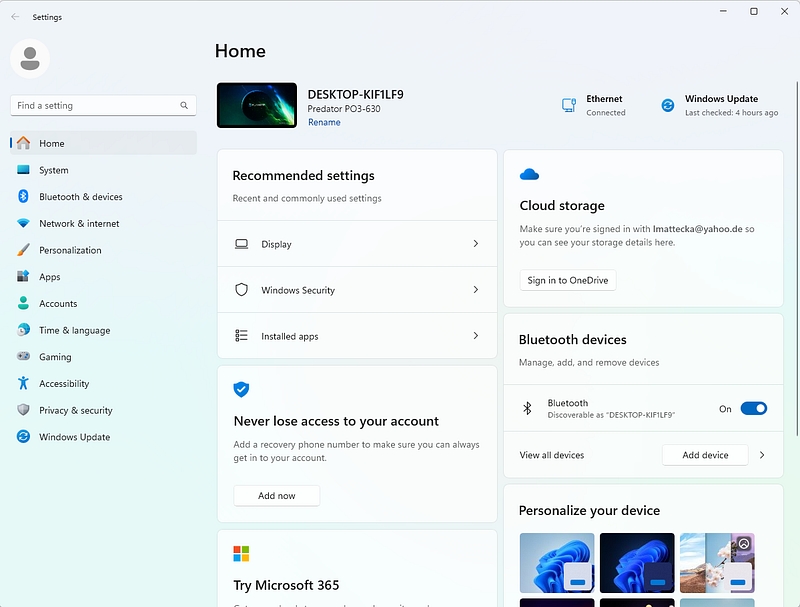The image size is (800, 607).
Task: Rename the PC via Rename link
Action: tap(324, 122)
